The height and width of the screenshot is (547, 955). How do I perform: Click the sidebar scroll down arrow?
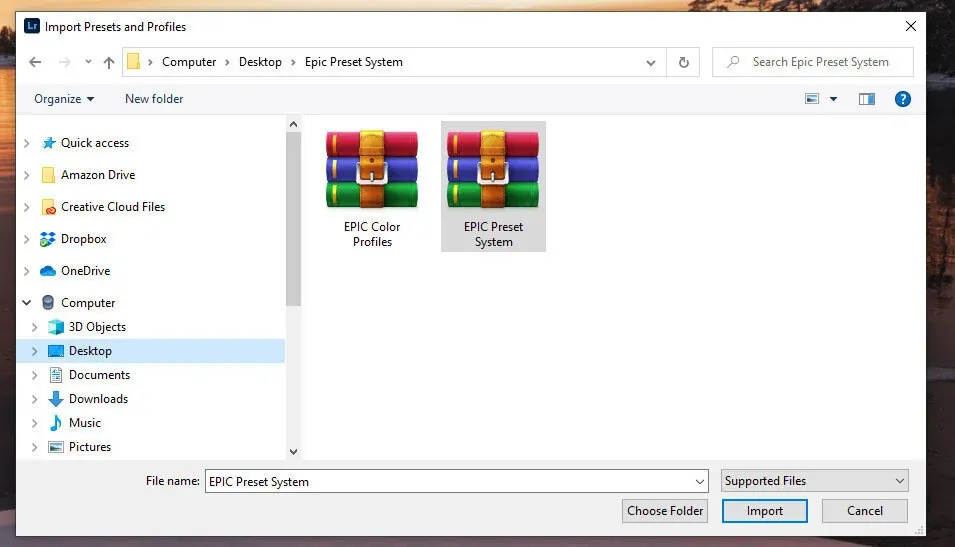click(294, 451)
